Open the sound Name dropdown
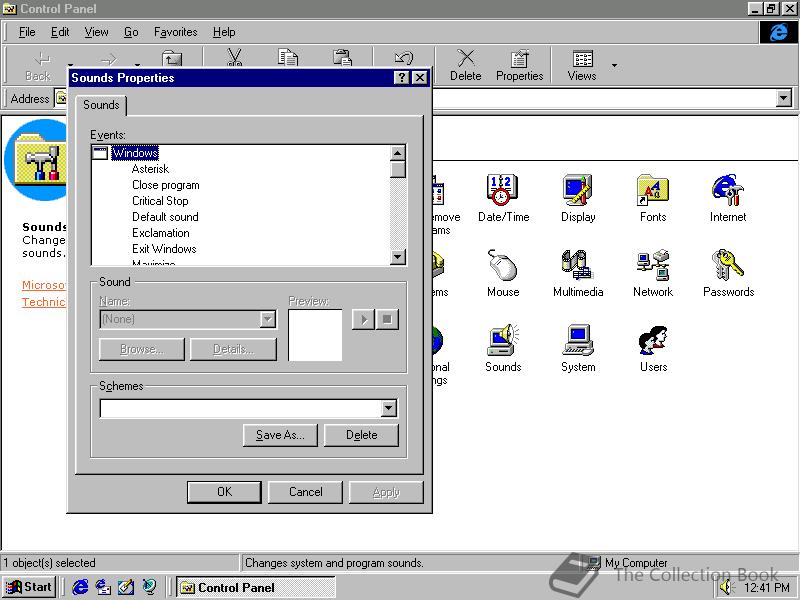Viewport: 800px width, 600px height. coord(267,319)
